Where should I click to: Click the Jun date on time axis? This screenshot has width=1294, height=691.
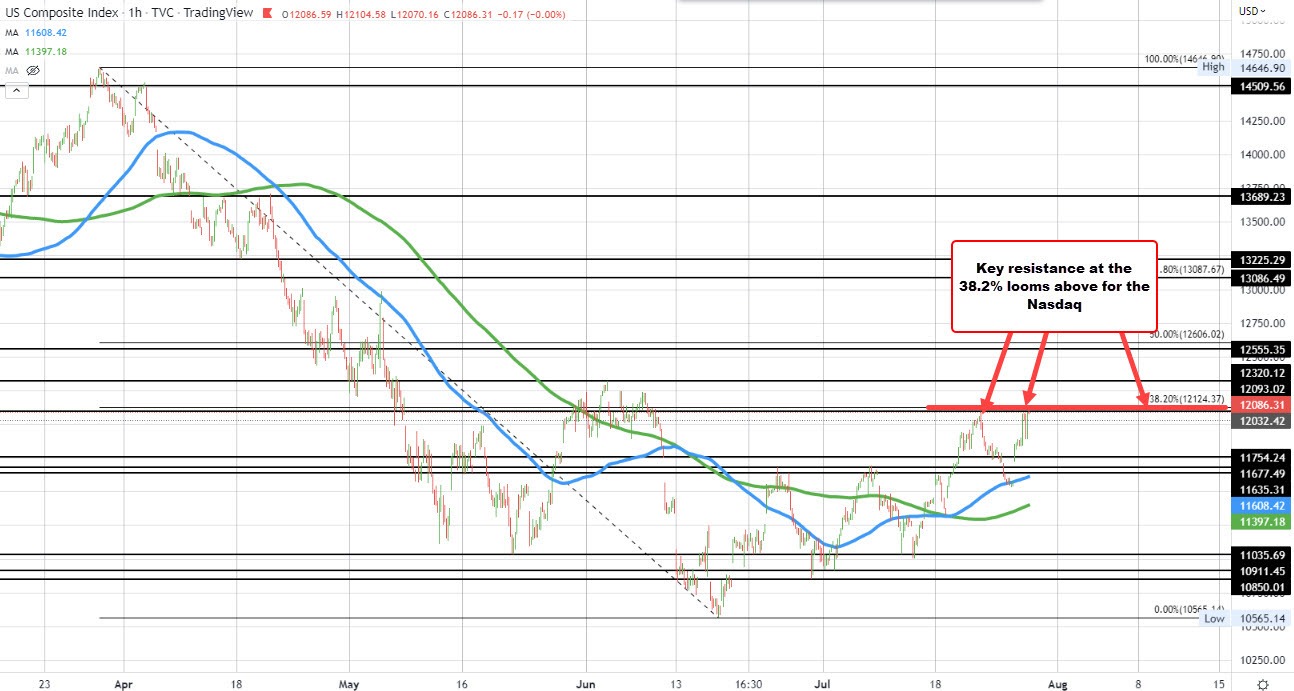[586, 684]
